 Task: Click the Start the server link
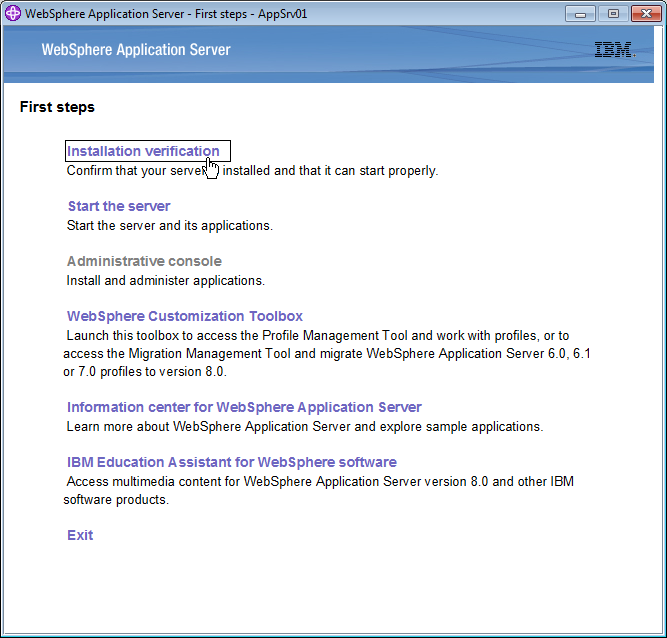click(118, 206)
